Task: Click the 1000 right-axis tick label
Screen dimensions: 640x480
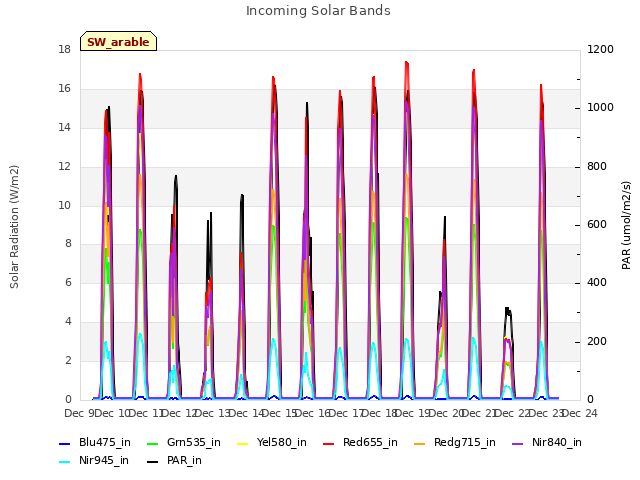Action: coord(600,108)
